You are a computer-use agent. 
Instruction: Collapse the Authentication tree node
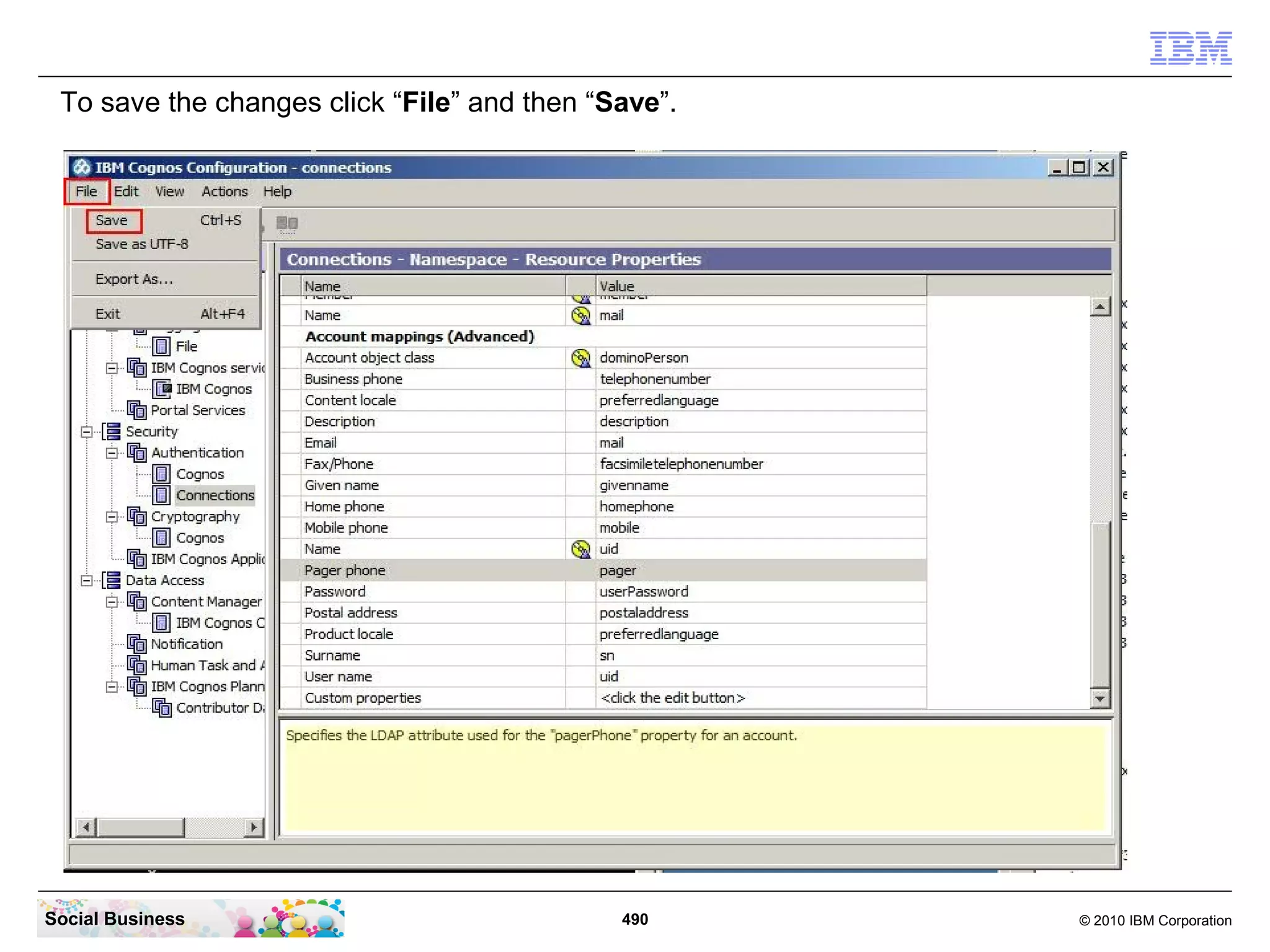coord(112,453)
